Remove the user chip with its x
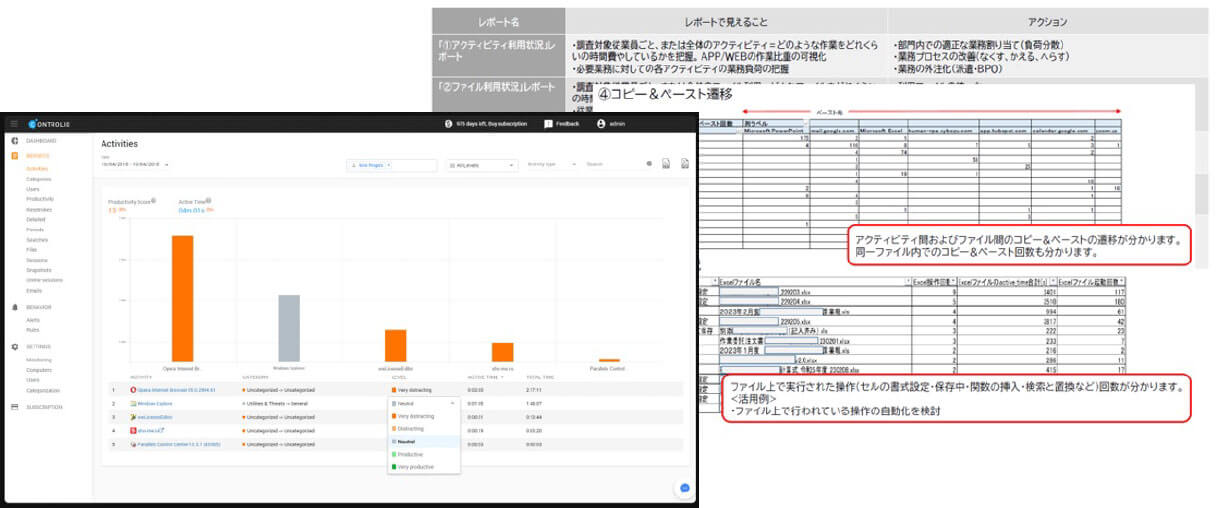Viewport: 1217px width, 508px height. pyautogui.click(x=388, y=164)
